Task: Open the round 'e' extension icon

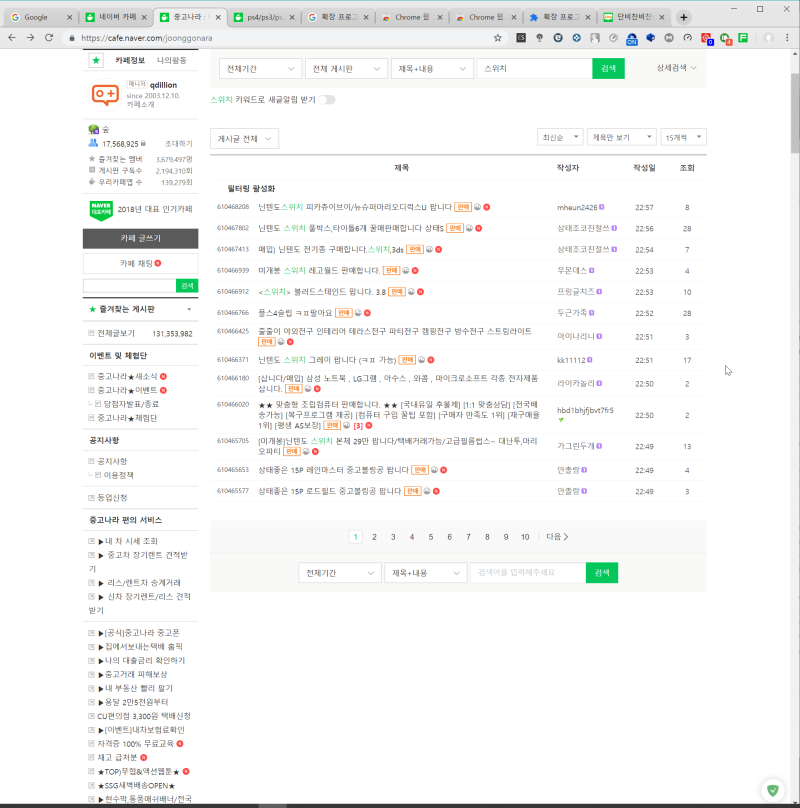Action: point(558,38)
